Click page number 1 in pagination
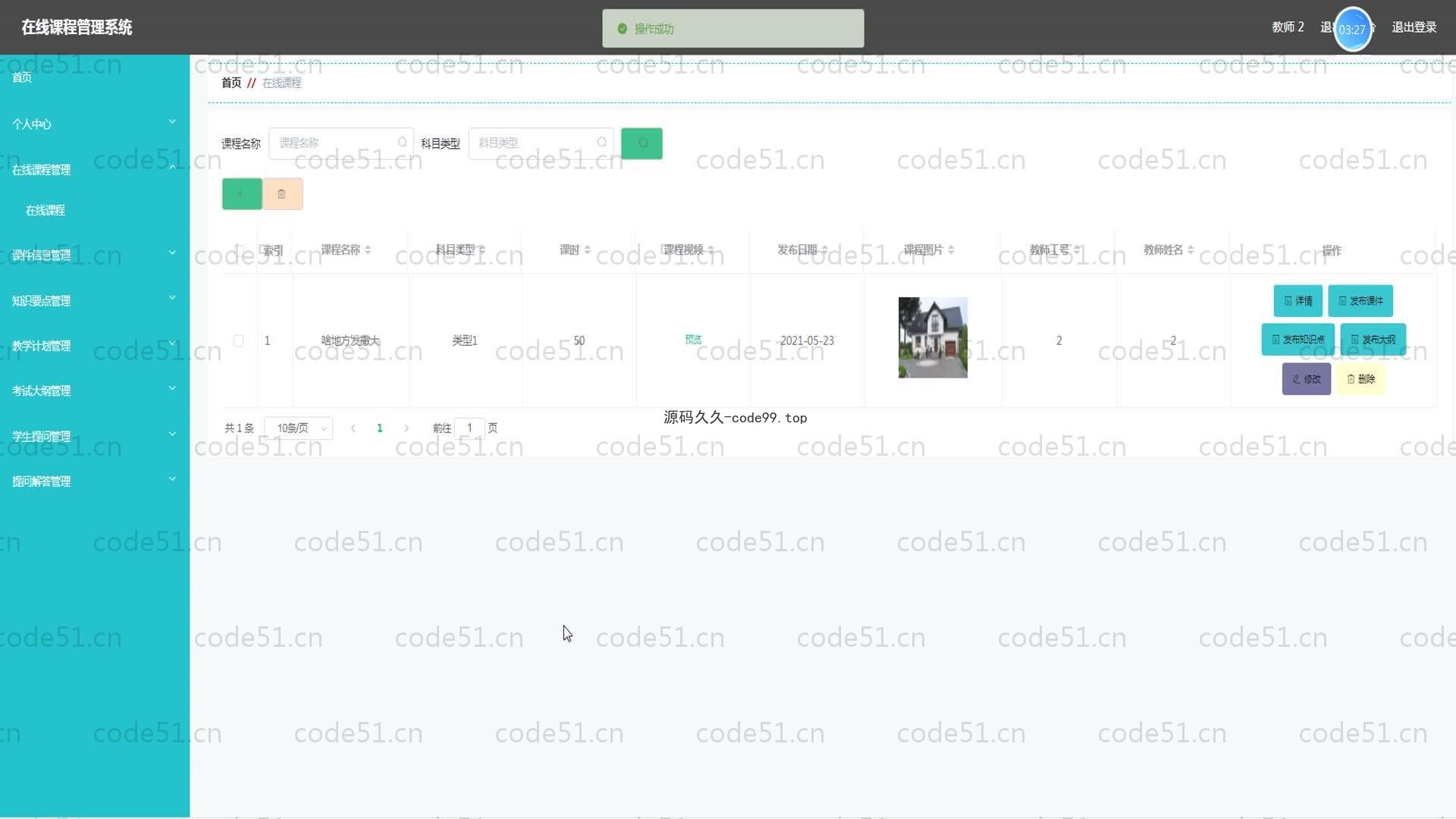 coord(380,428)
